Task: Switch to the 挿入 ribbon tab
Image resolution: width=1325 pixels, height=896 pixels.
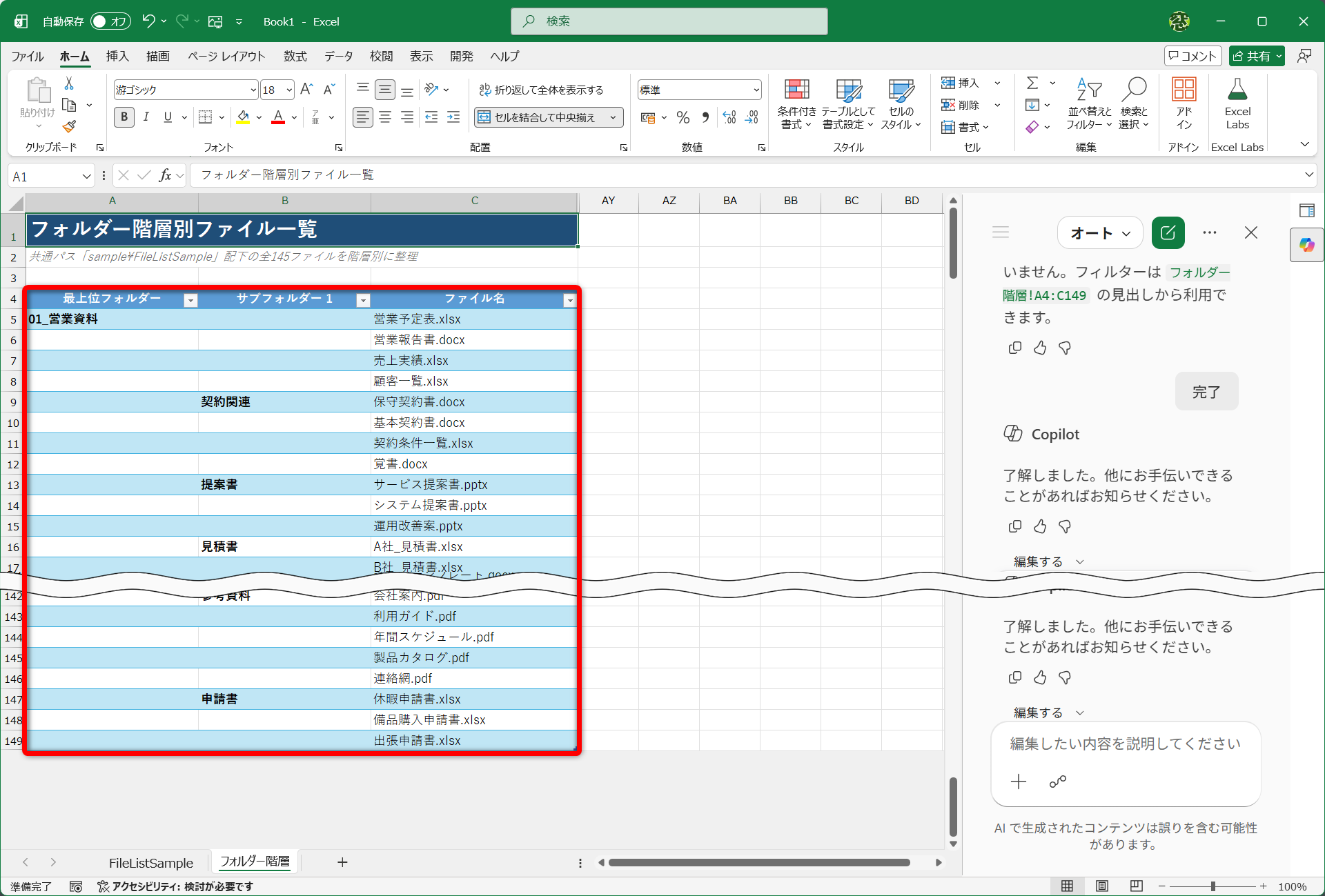Action: point(117,56)
